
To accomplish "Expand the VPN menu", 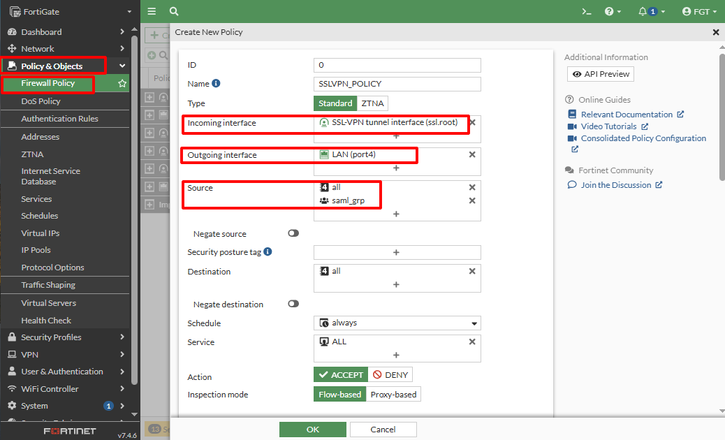I will tap(122, 354).
